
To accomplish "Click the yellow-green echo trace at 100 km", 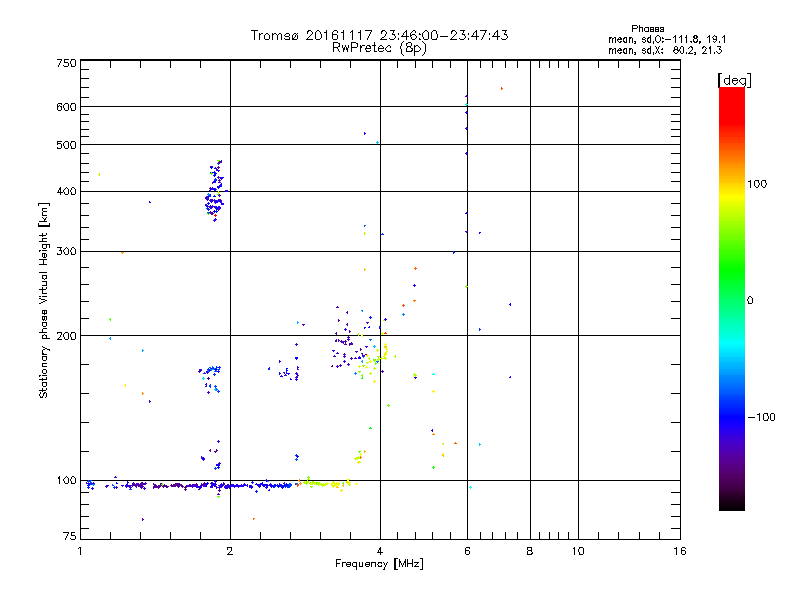I will click(327, 483).
